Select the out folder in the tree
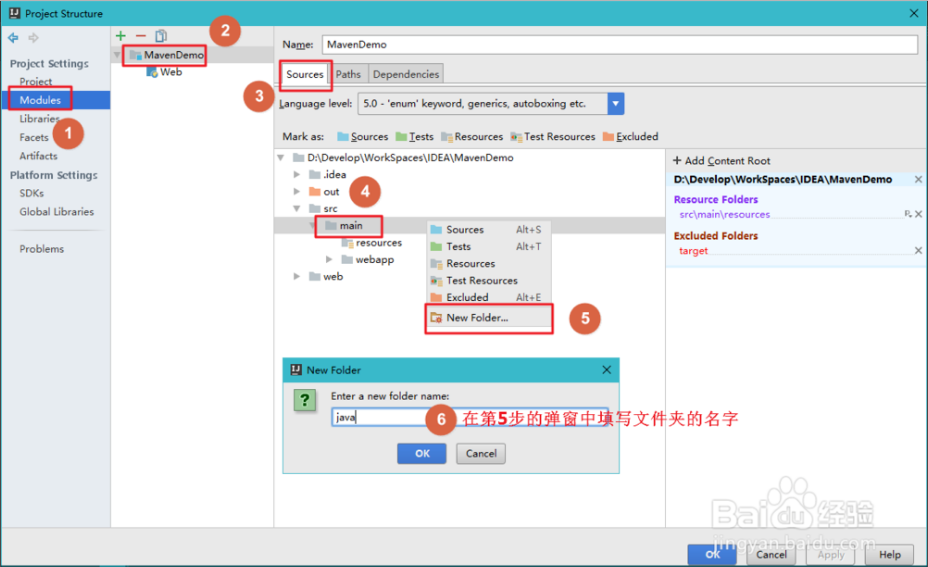928x567 pixels. 325,192
